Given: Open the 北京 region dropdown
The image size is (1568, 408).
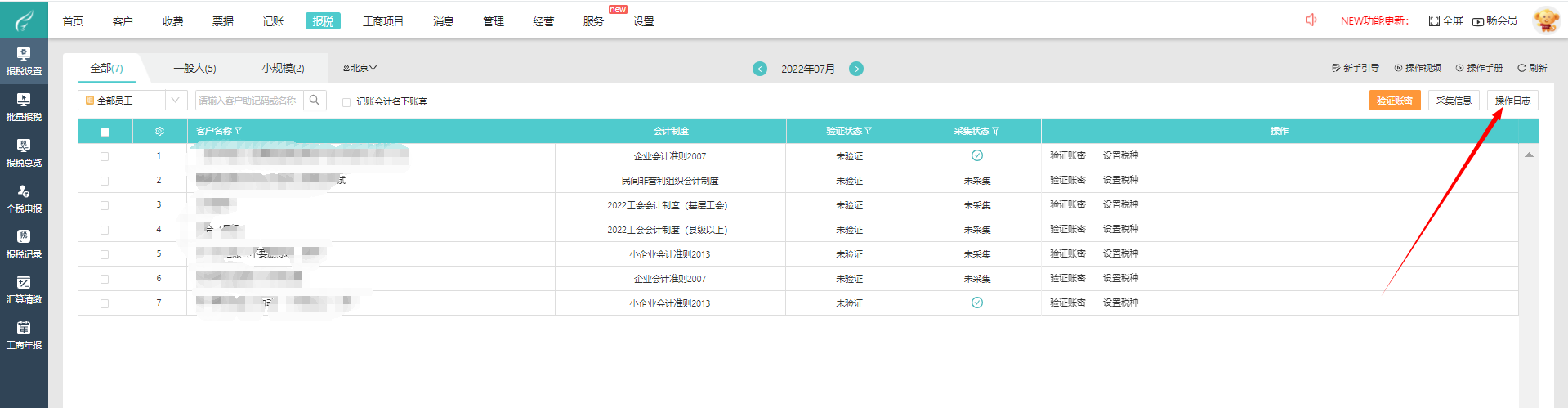Looking at the screenshot, I should [x=360, y=69].
